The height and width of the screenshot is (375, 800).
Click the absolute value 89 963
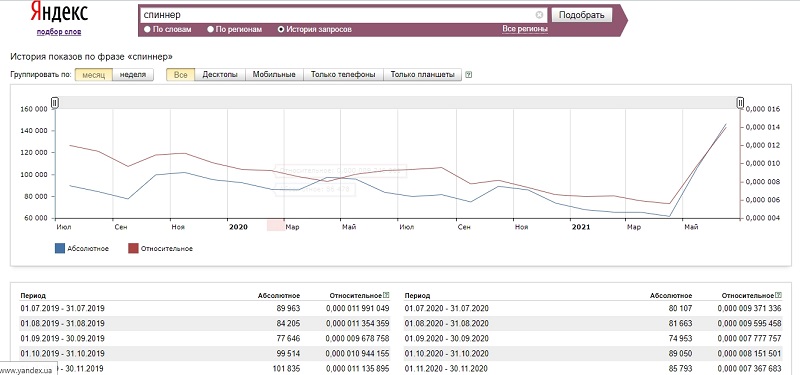[x=288, y=309]
